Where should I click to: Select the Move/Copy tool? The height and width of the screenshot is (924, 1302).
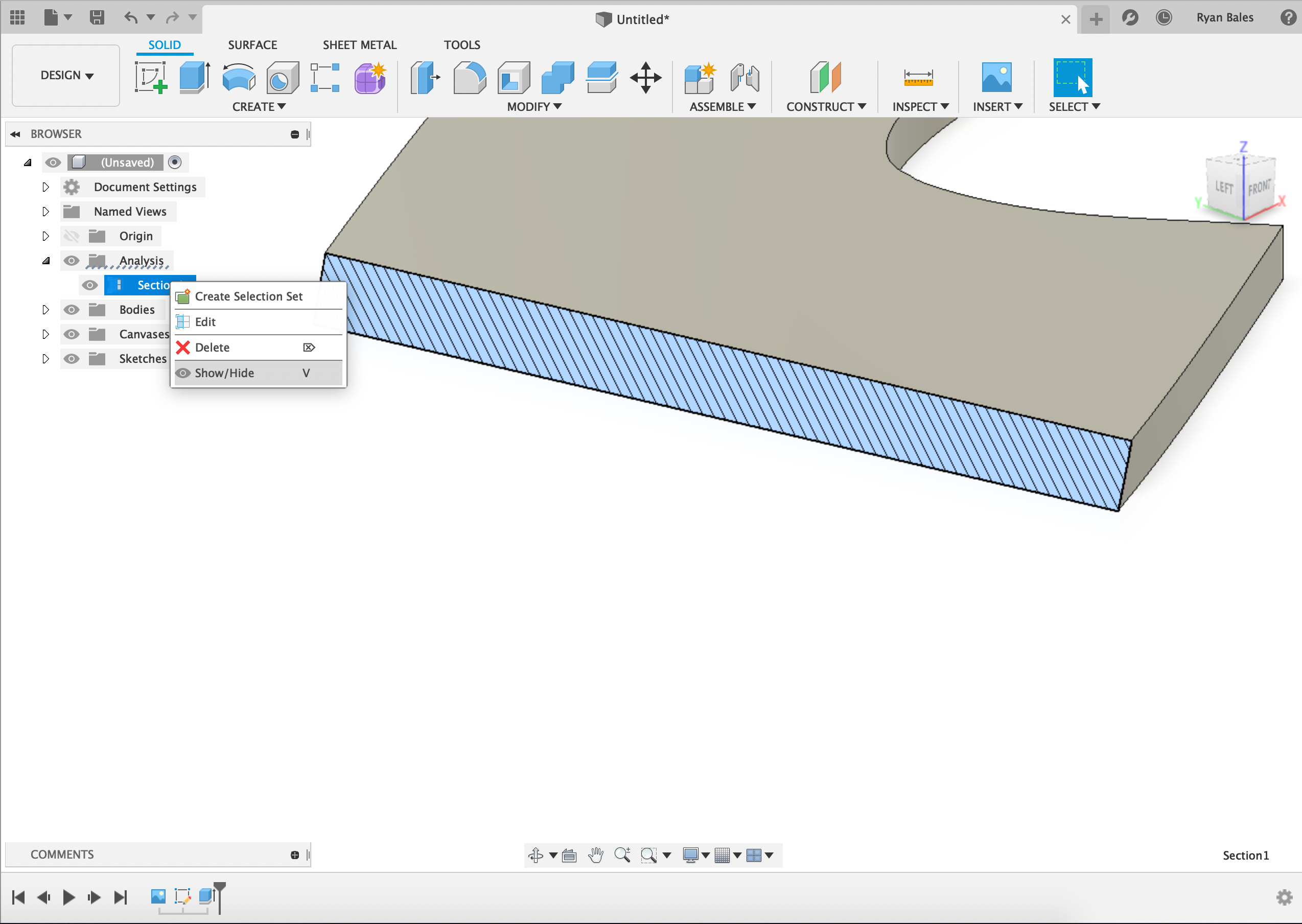pyautogui.click(x=645, y=77)
